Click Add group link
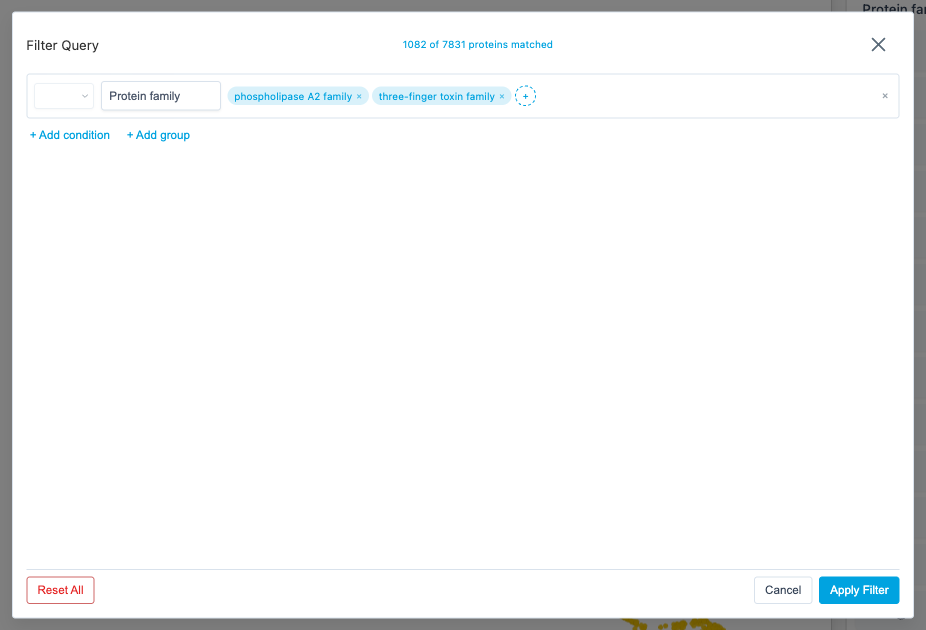This screenshot has height=630, width=926. click(158, 135)
